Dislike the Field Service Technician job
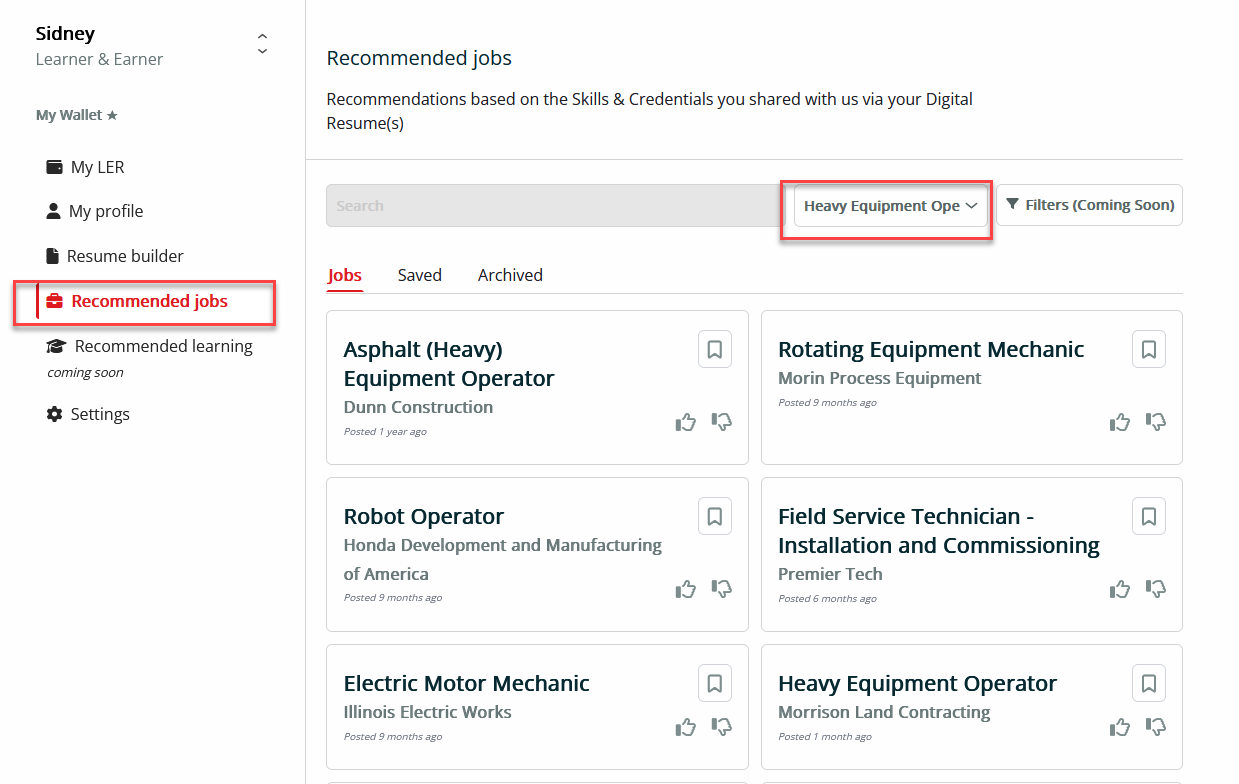 [1156, 589]
